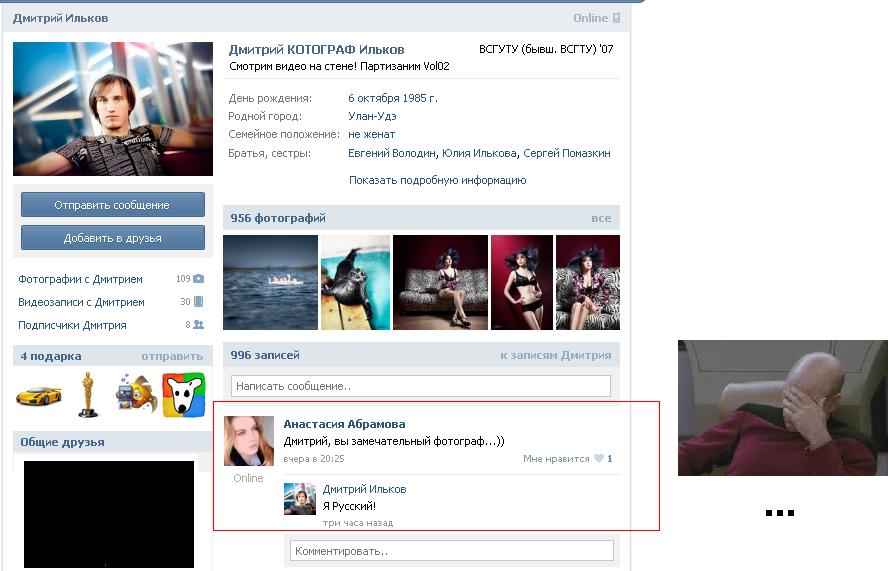This screenshot has height=571, width=888.
Task: Click comment time три часа назад
Action: click(x=357, y=523)
